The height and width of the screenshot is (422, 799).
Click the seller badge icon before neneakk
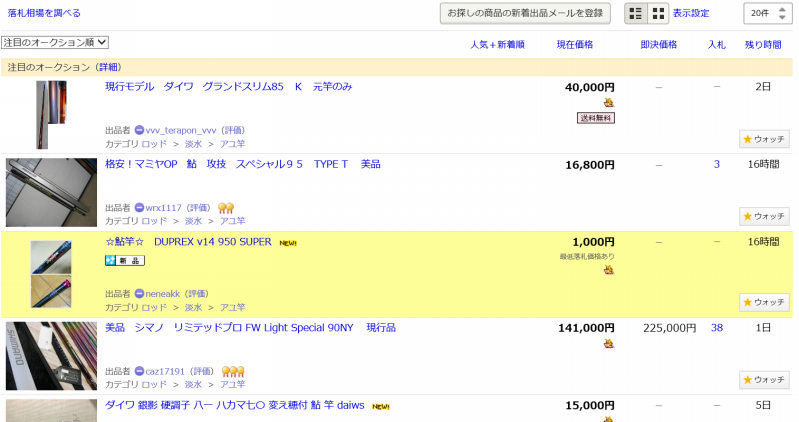[139, 294]
